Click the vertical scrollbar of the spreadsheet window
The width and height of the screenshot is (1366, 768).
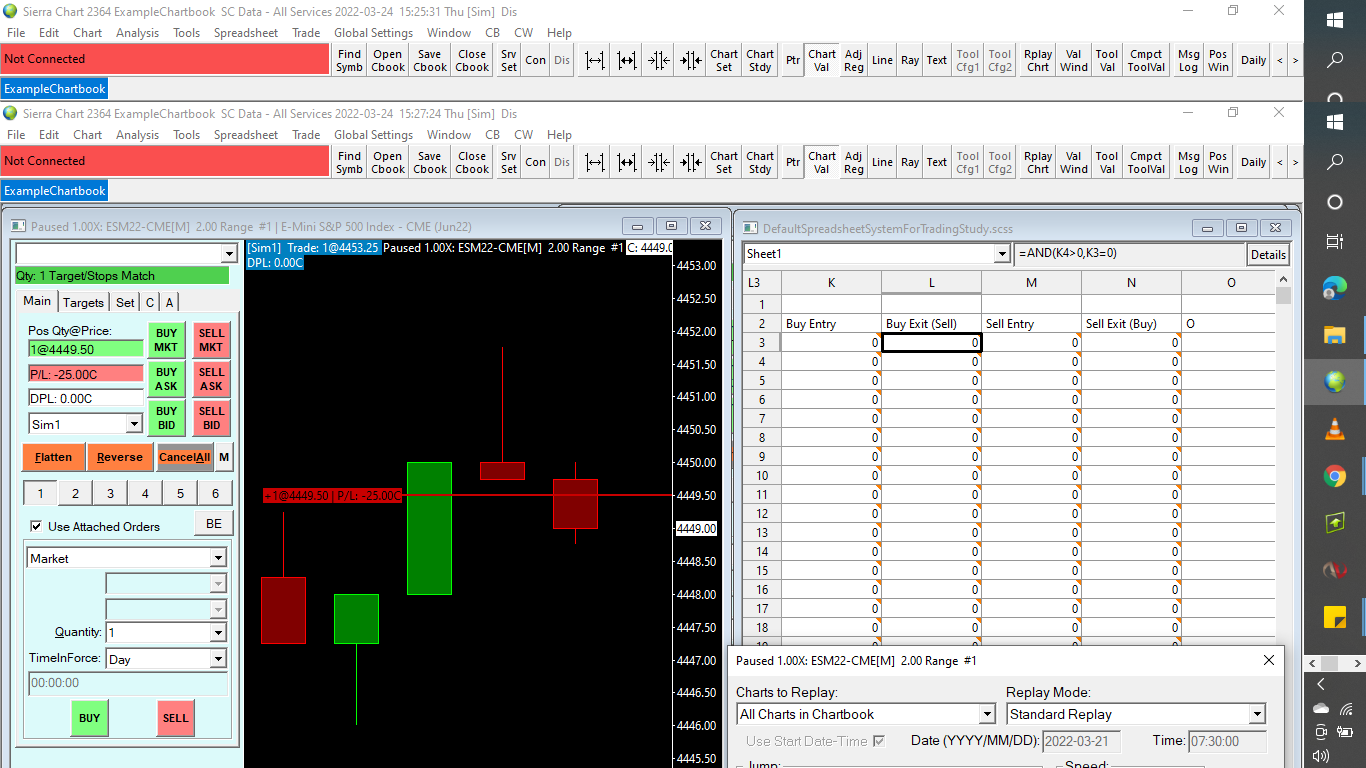[1283, 460]
